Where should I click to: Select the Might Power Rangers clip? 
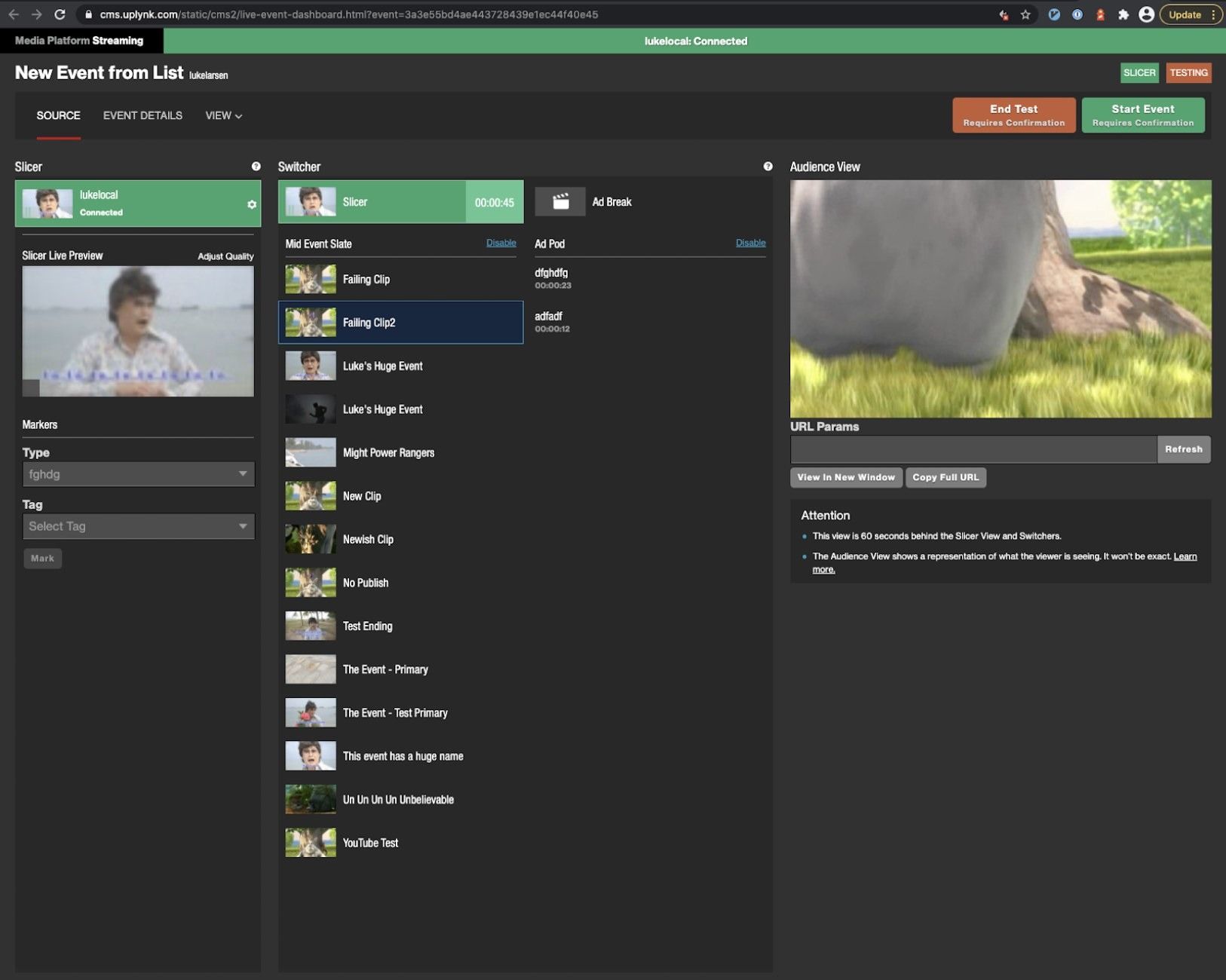point(401,453)
